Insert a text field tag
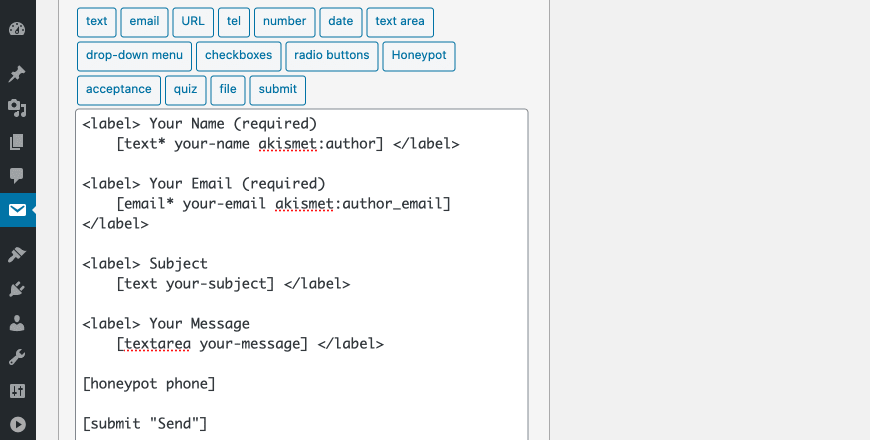Viewport: 870px width, 440px height. (x=97, y=22)
